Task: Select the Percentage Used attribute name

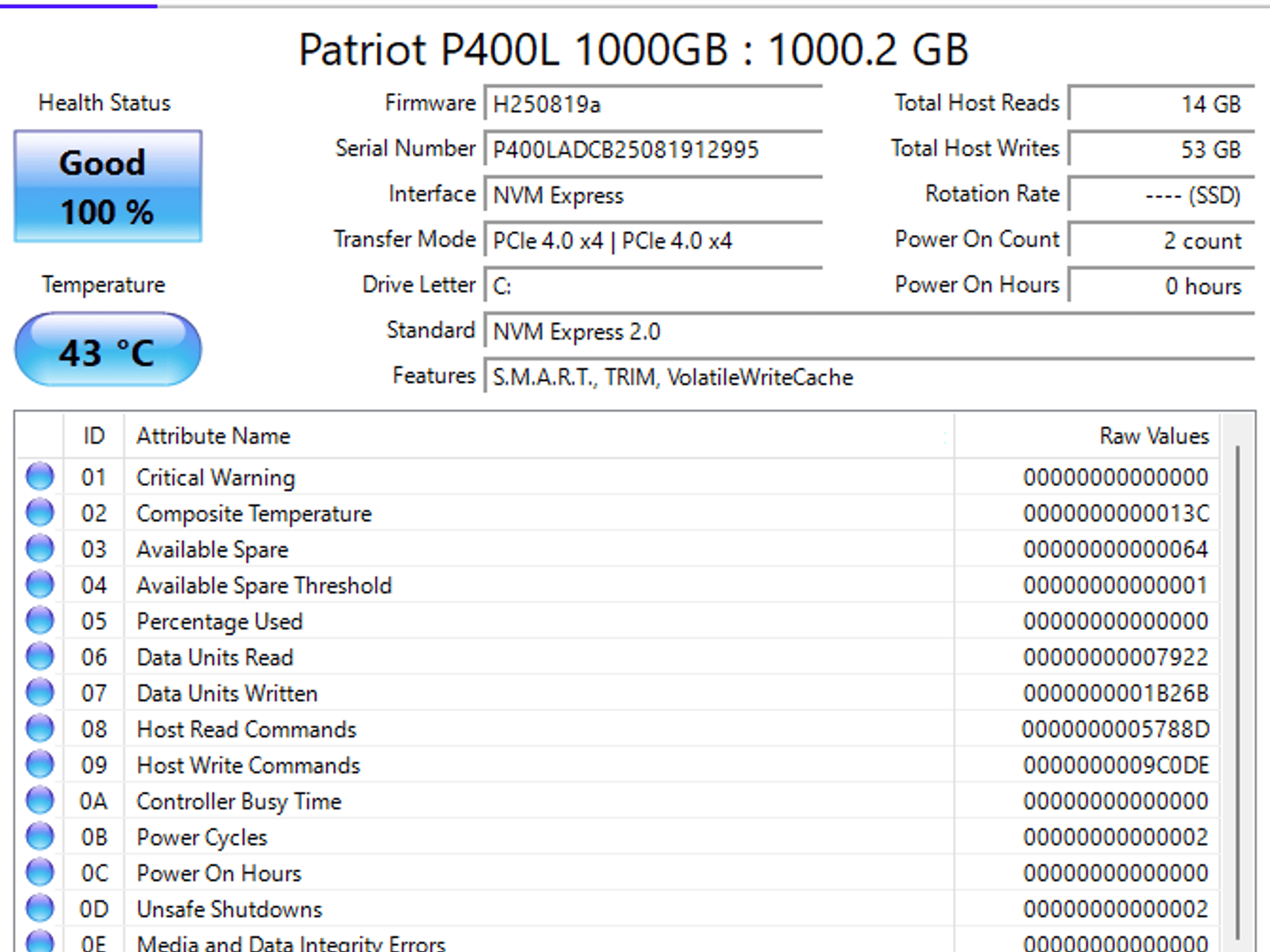Action: click(x=220, y=621)
